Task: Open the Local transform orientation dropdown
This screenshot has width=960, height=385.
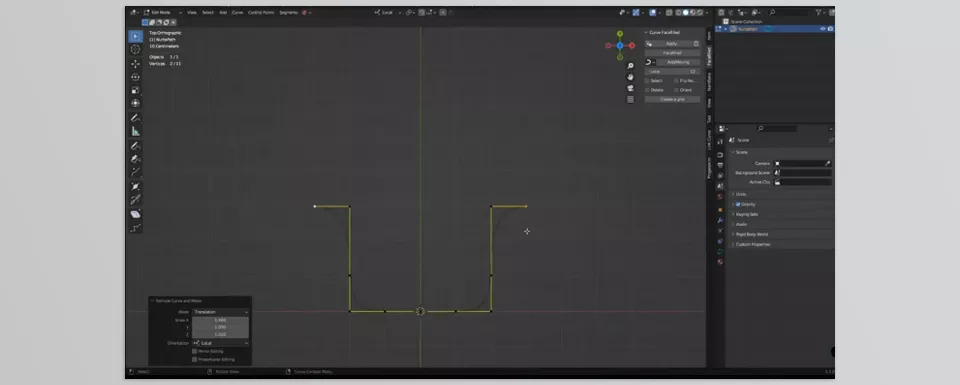Action: coord(388,12)
